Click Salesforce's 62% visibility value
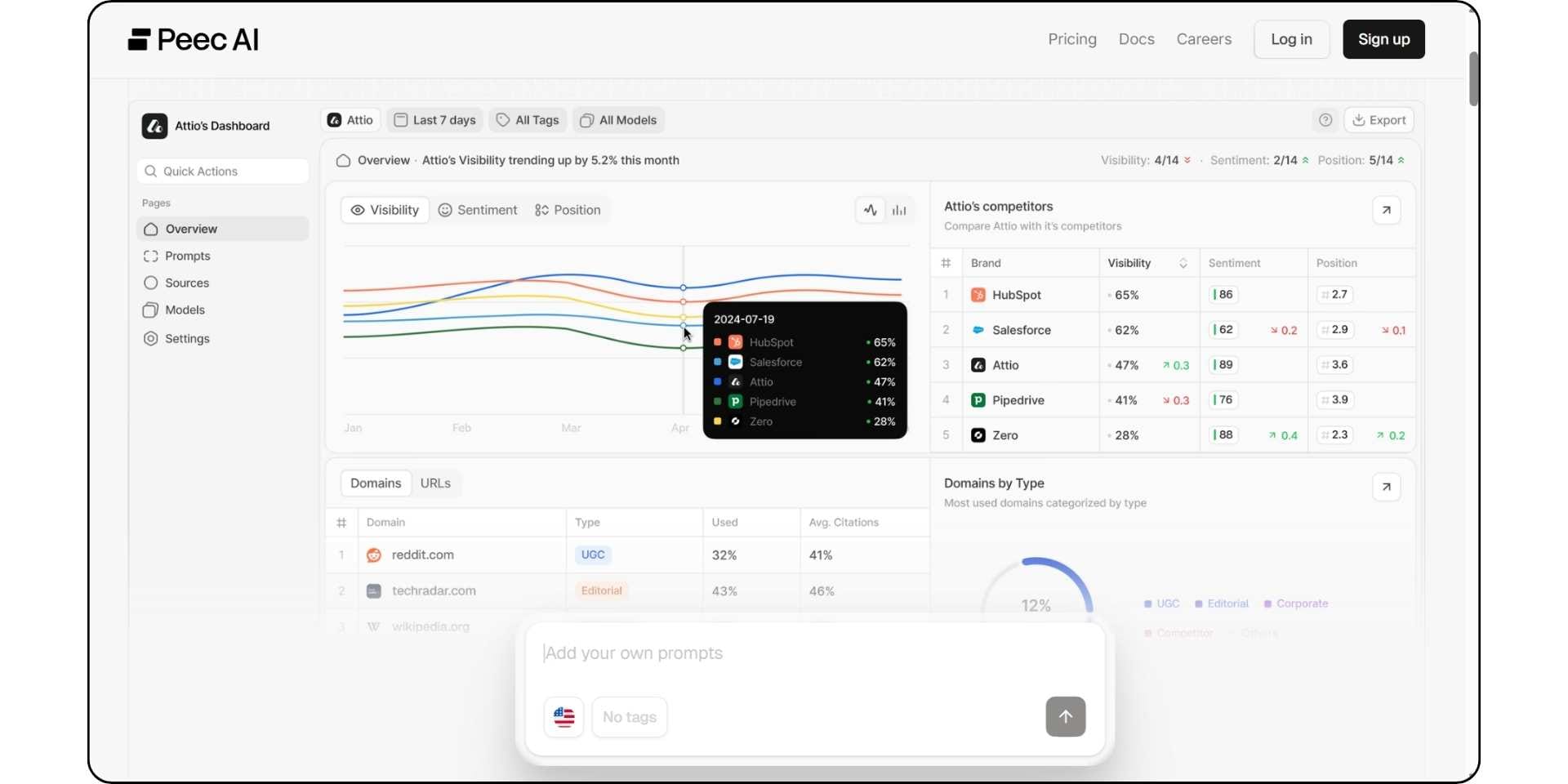 coord(1127,330)
